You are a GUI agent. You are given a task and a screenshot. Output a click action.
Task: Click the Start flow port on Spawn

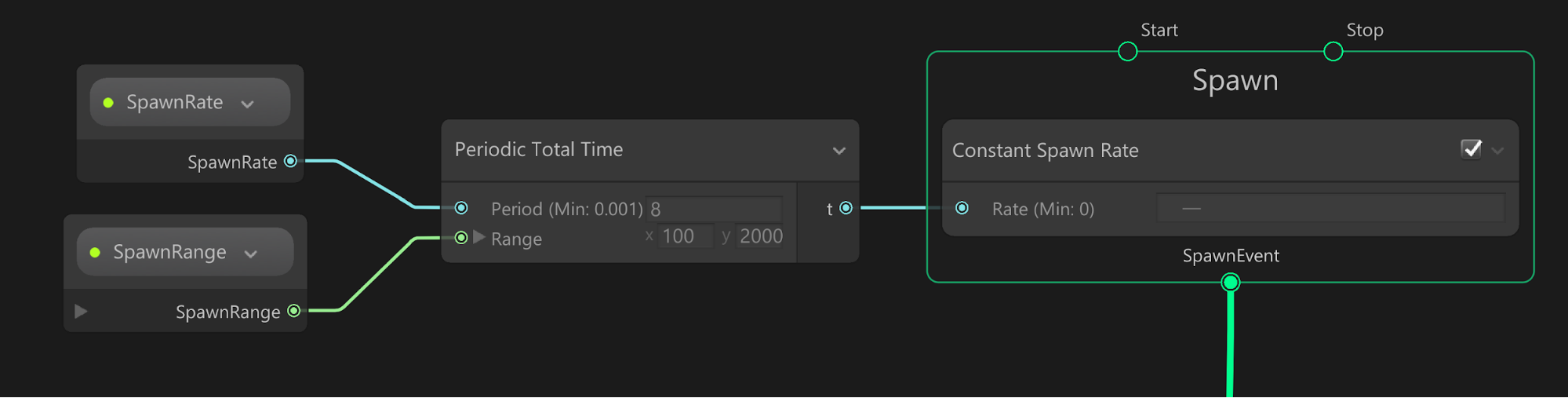(1127, 52)
